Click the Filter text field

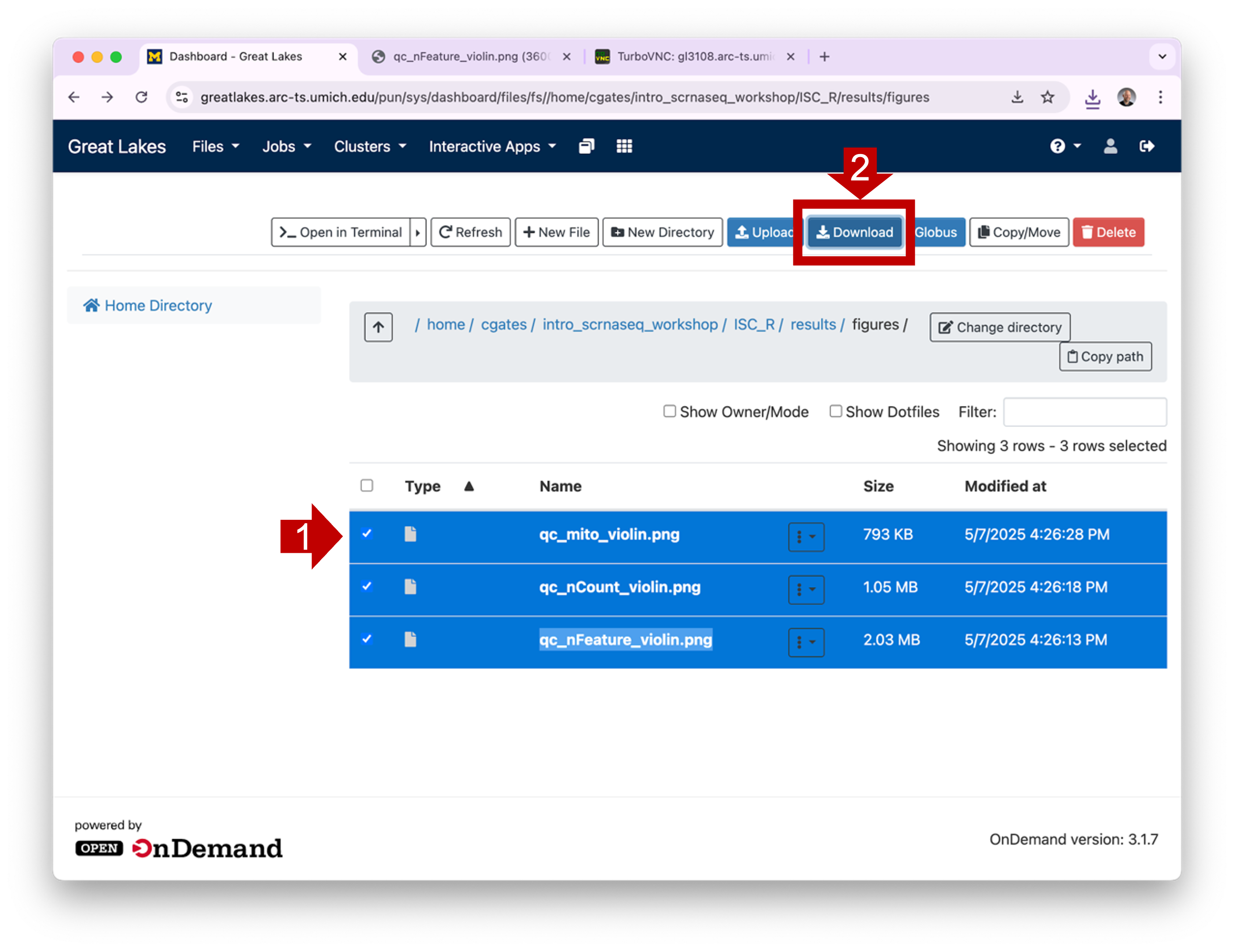pyautogui.click(x=1084, y=412)
